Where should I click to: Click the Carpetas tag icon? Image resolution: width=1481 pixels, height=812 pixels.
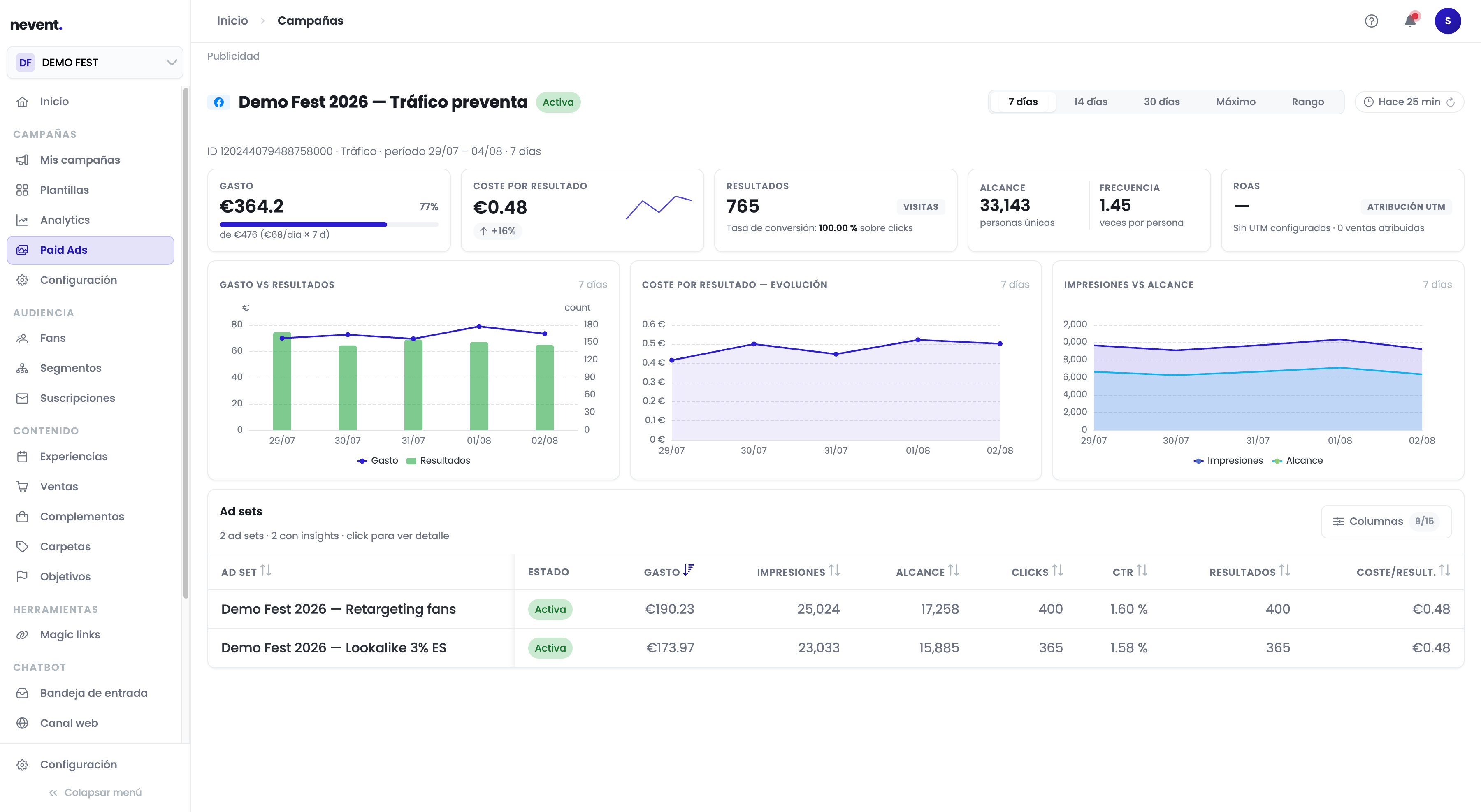pos(23,547)
